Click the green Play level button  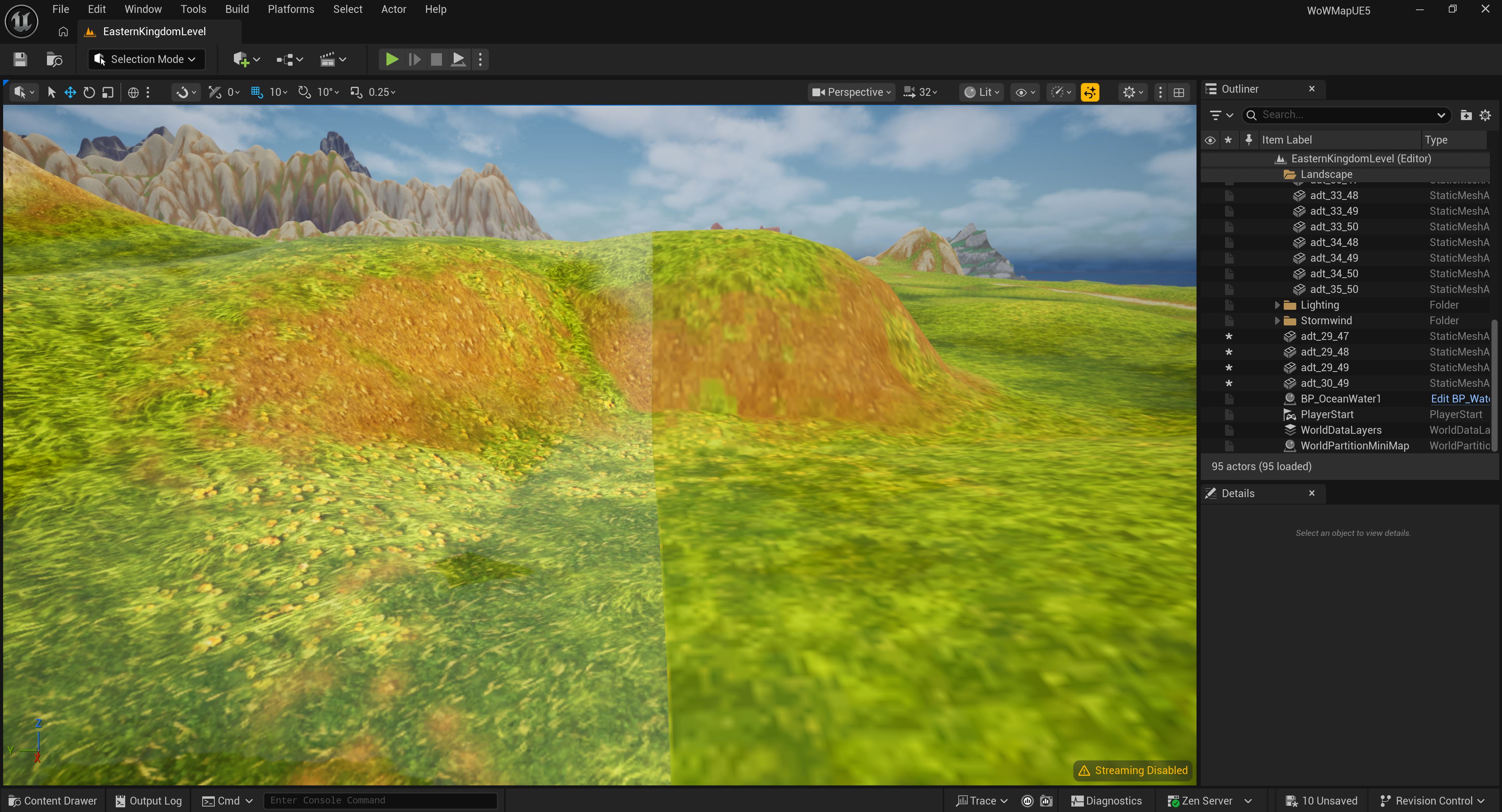(x=392, y=59)
